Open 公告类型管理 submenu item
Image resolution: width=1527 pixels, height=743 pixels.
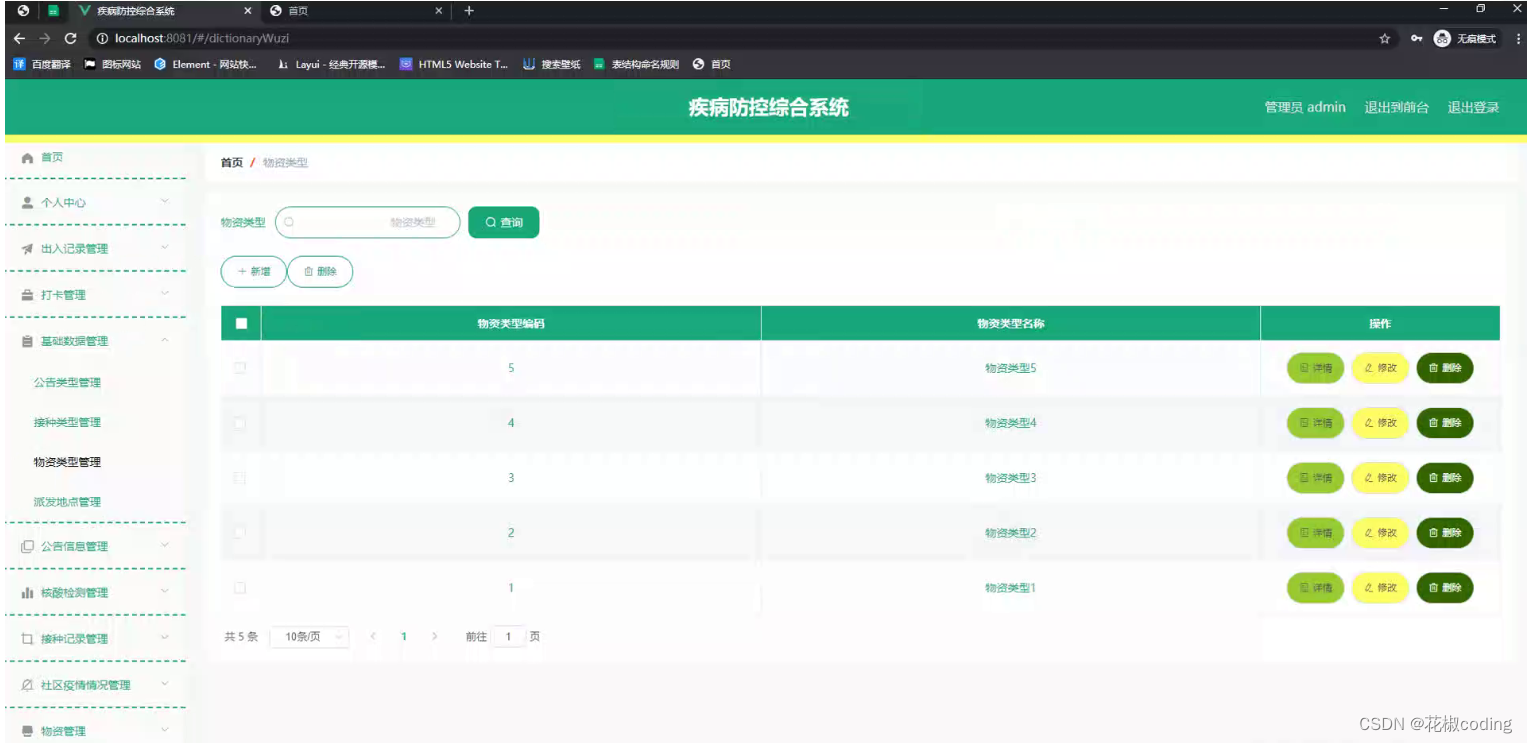click(x=67, y=383)
